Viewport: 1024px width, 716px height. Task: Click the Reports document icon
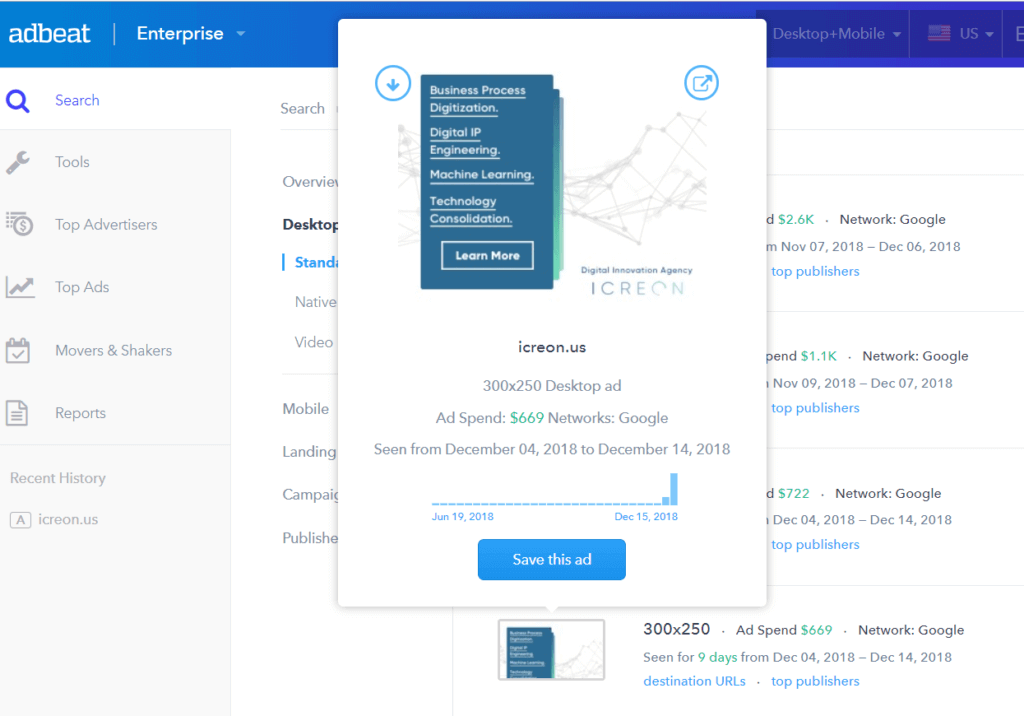pyautogui.click(x=17, y=413)
